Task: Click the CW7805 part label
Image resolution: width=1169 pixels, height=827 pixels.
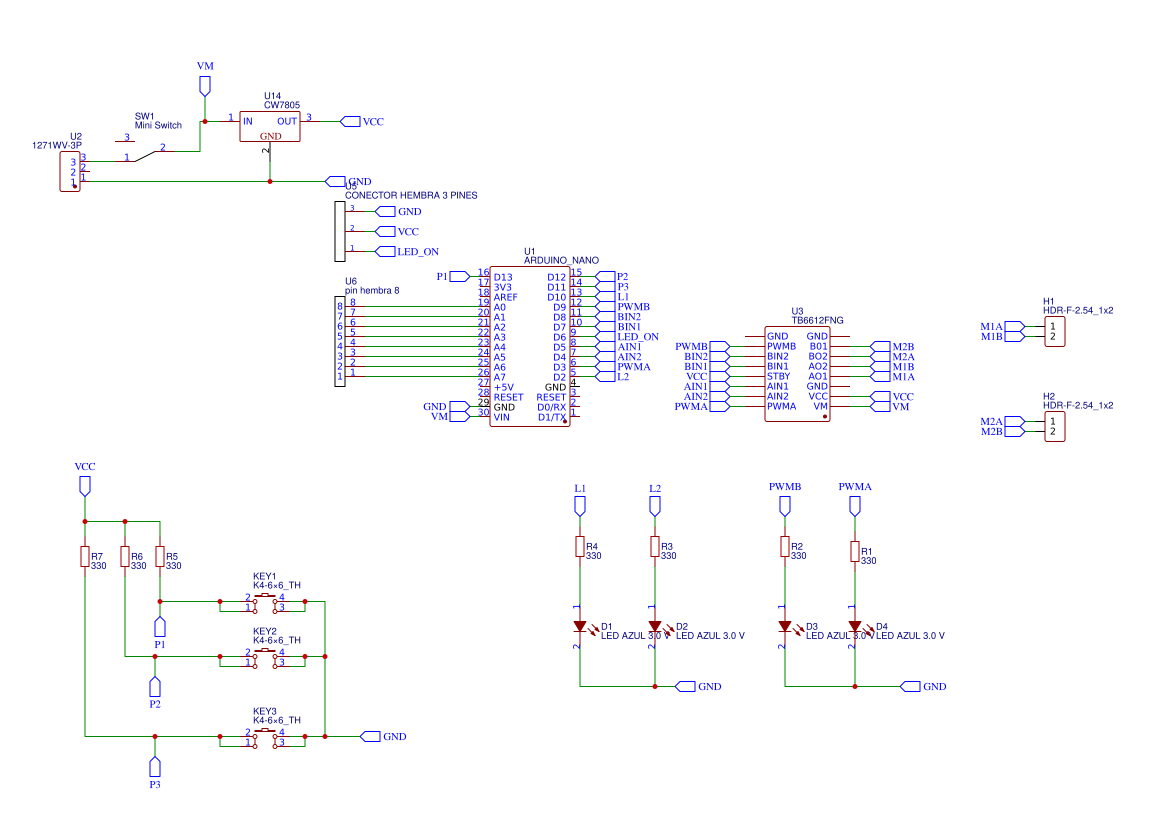Action: [282, 105]
